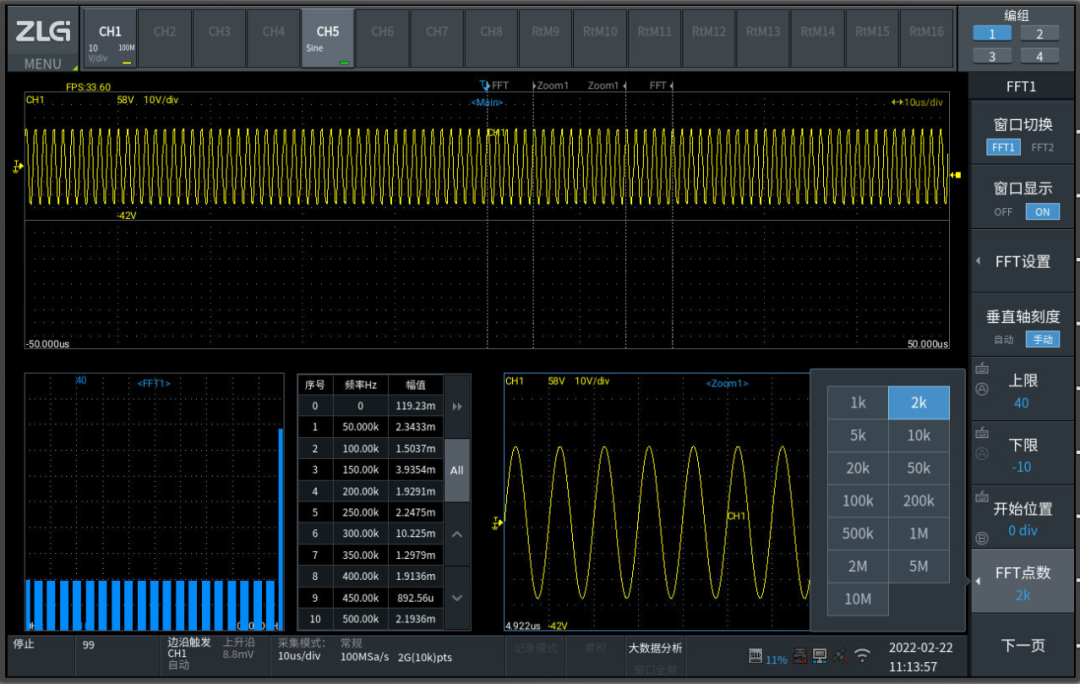Select the CH1 channel tab
The image size is (1080, 684).
109,39
